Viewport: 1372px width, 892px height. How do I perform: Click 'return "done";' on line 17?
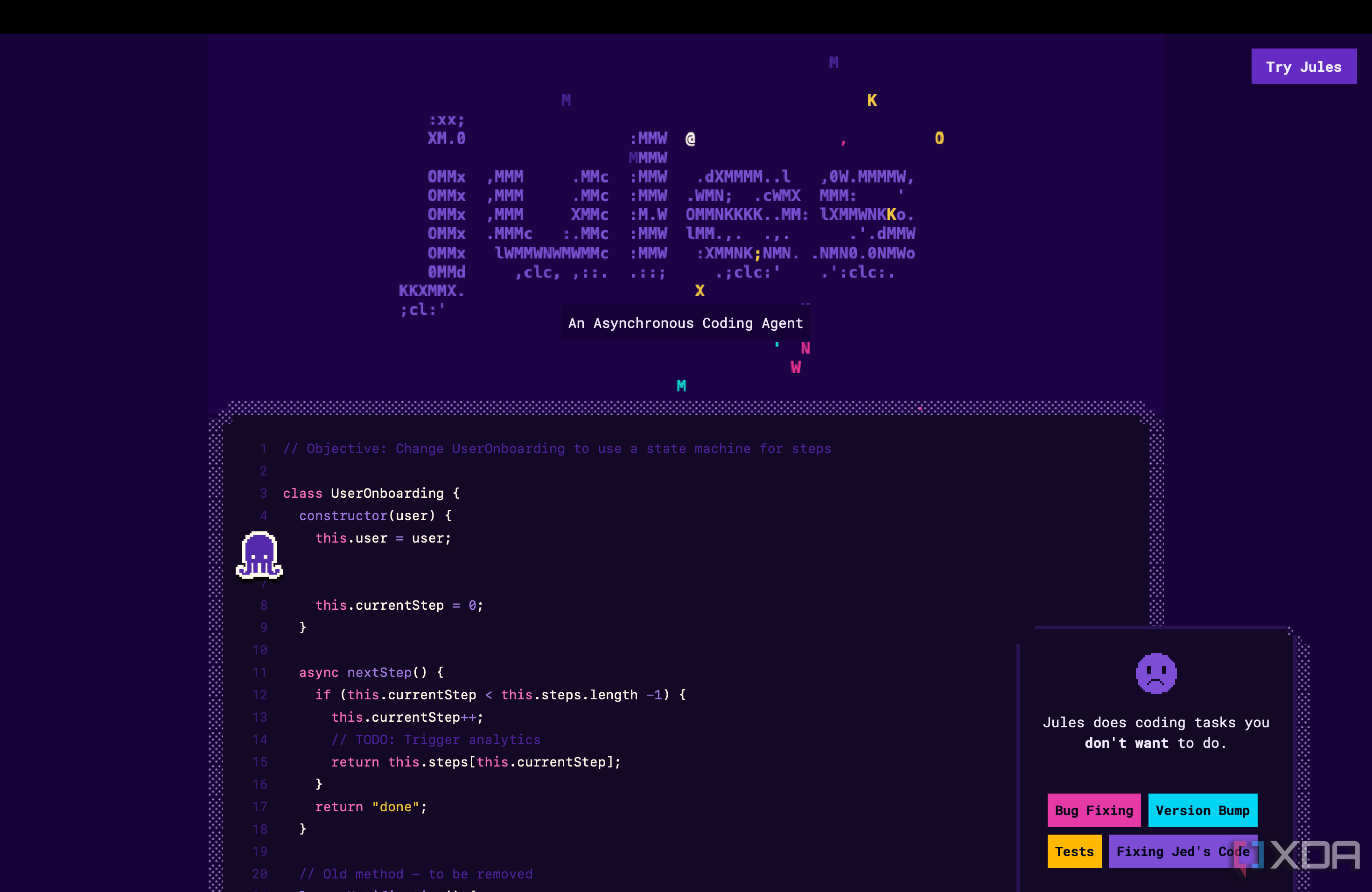point(371,807)
